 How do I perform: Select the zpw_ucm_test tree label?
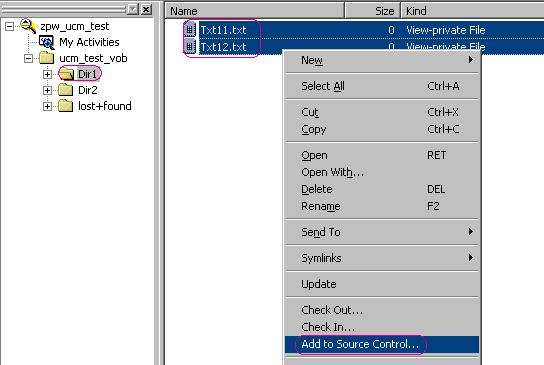coord(75,26)
